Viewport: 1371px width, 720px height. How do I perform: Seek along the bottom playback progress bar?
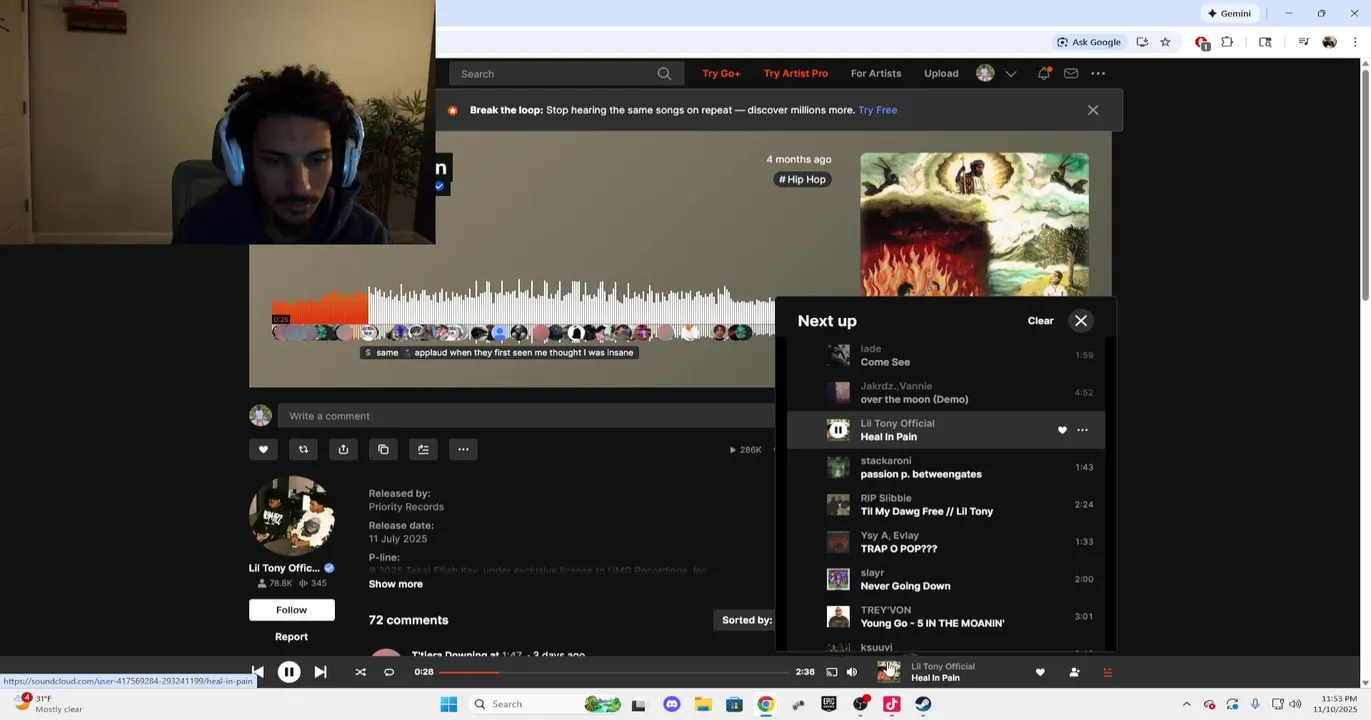[x=613, y=672]
